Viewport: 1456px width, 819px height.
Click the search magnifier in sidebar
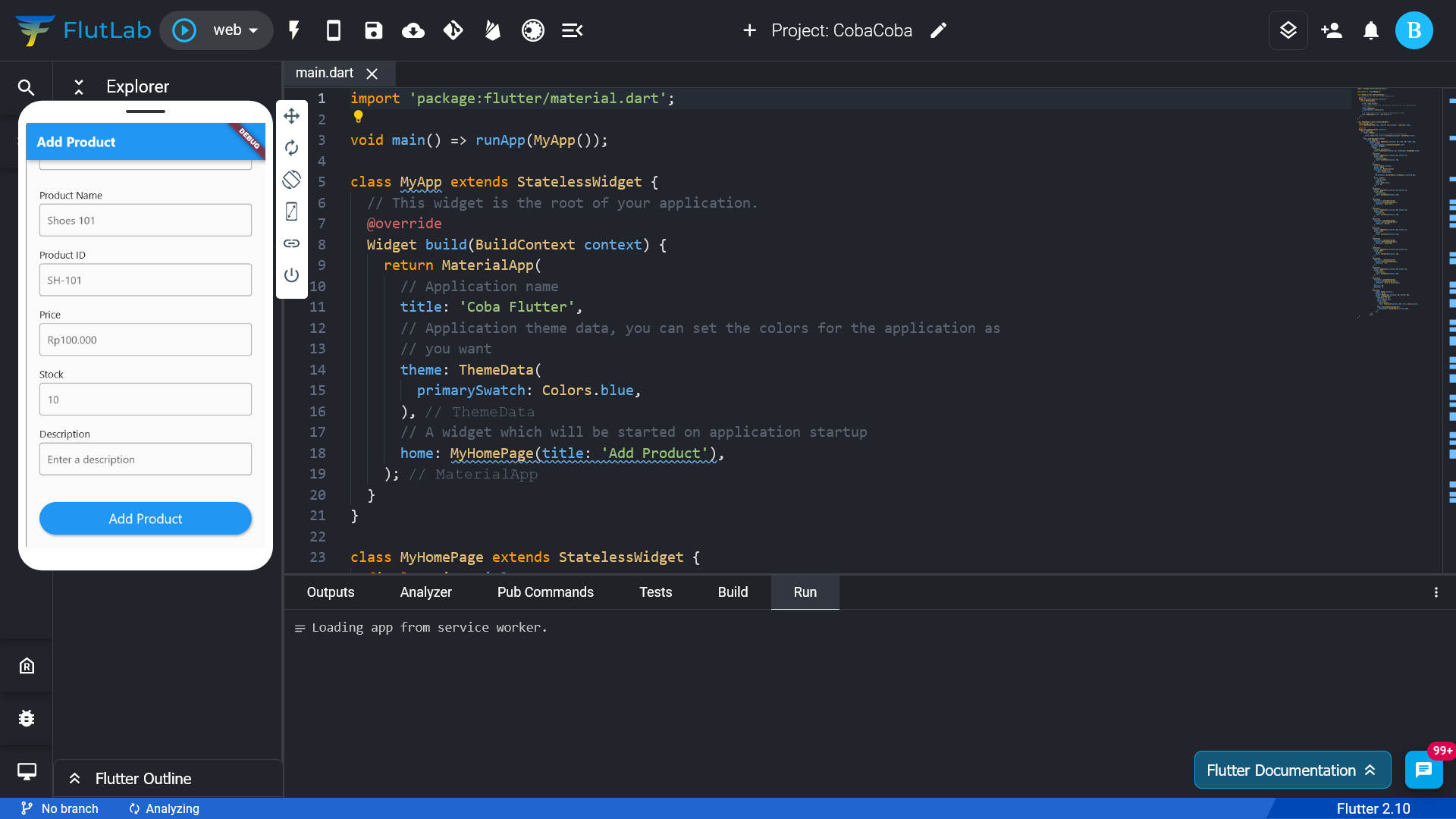27,87
